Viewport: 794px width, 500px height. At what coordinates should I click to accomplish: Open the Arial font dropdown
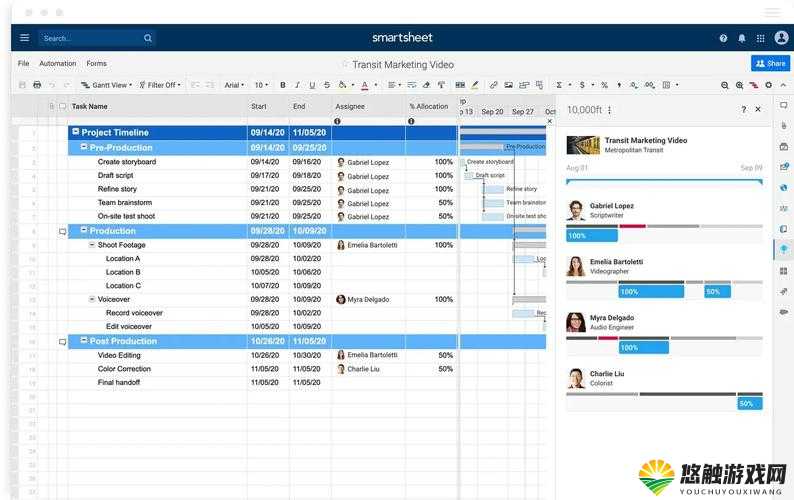(x=234, y=85)
